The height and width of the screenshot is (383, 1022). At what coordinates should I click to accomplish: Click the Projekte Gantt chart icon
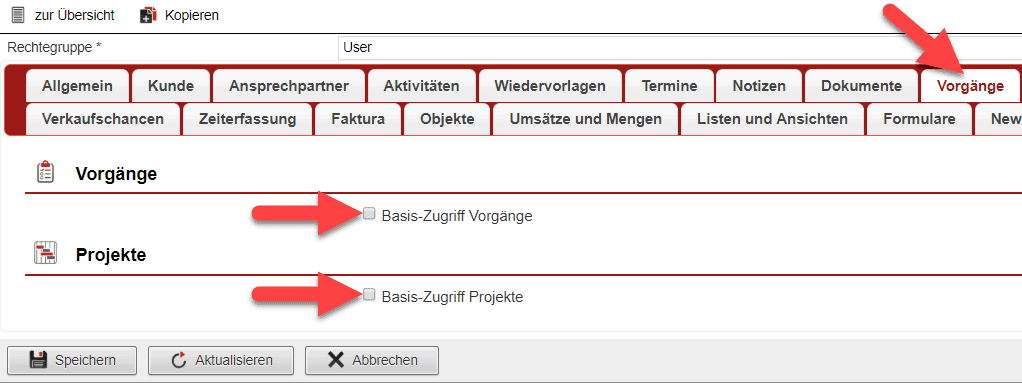tap(46, 253)
